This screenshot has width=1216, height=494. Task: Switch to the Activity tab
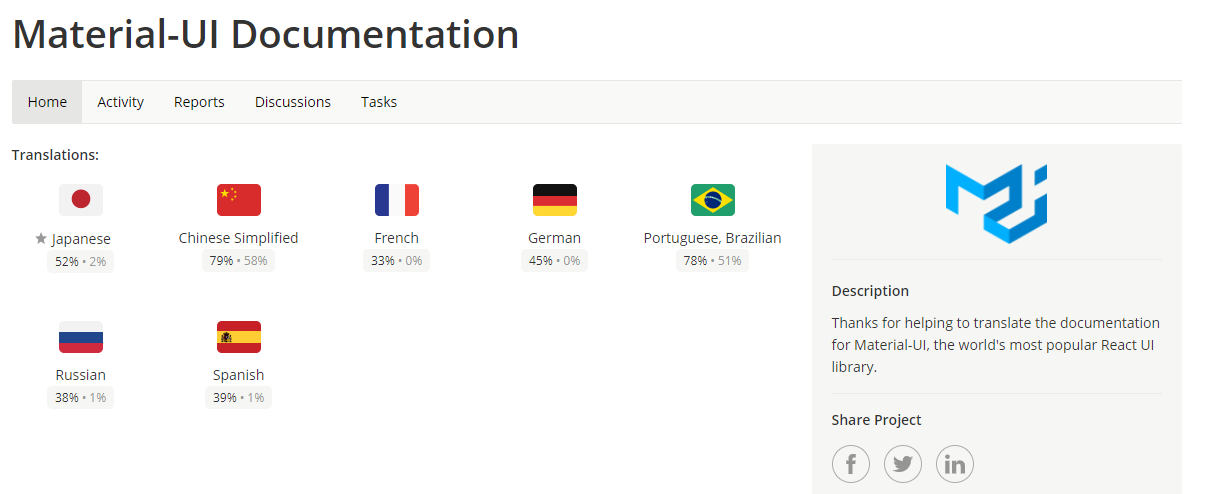(121, 102)
